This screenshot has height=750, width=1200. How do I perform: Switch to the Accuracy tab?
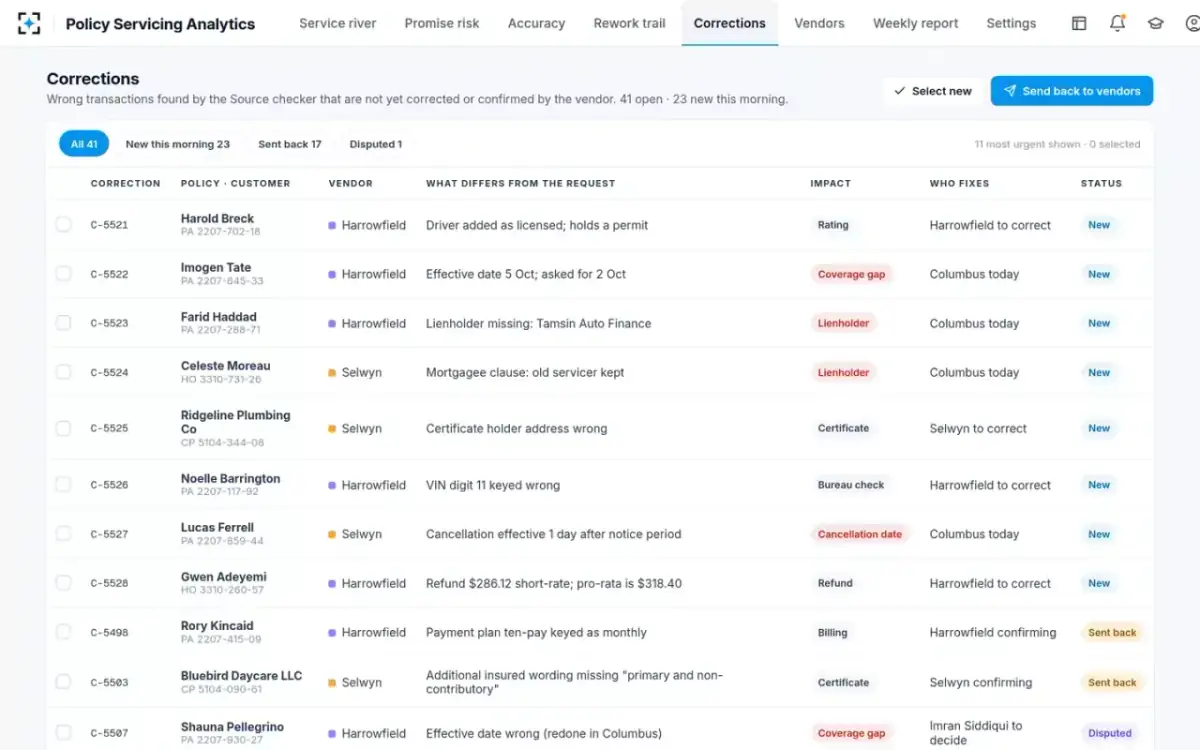click(x=536, y=23)
